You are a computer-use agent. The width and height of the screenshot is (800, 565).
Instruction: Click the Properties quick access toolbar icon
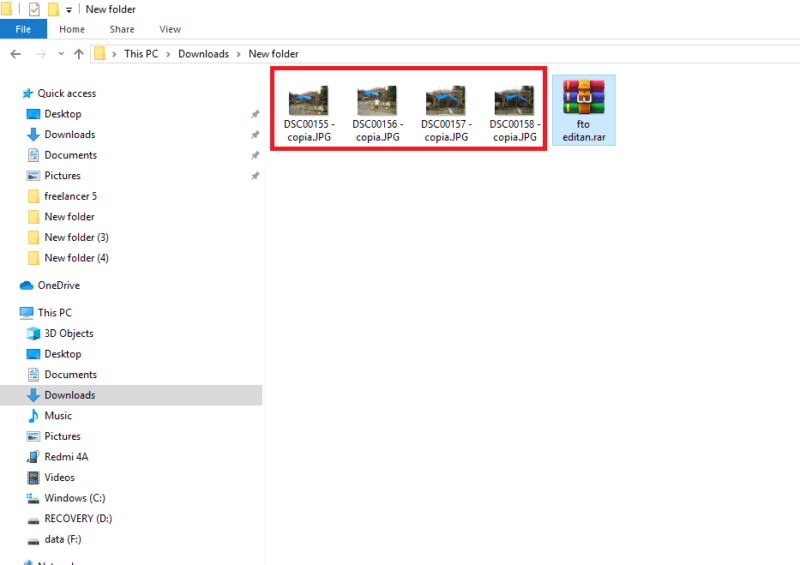click(34, 9)
